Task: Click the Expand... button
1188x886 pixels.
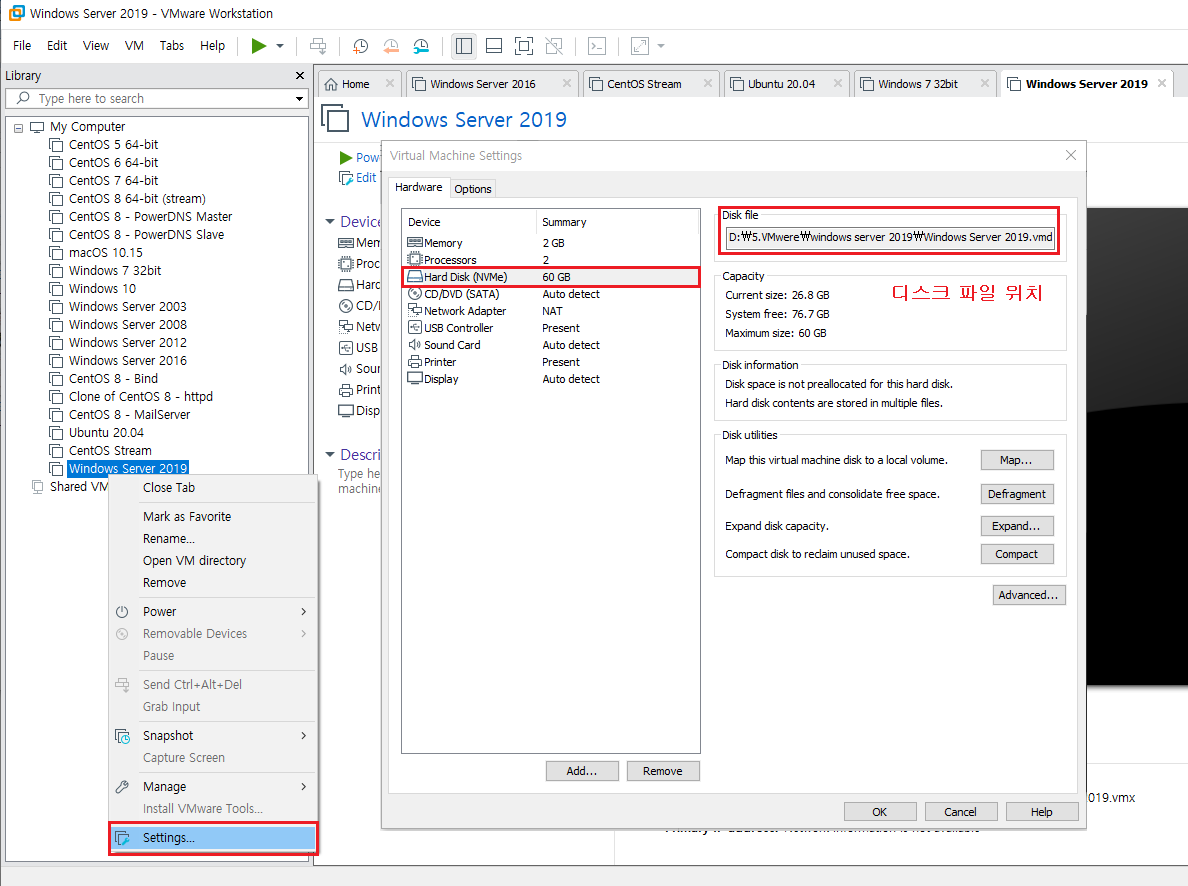Action: point(1017,526)
